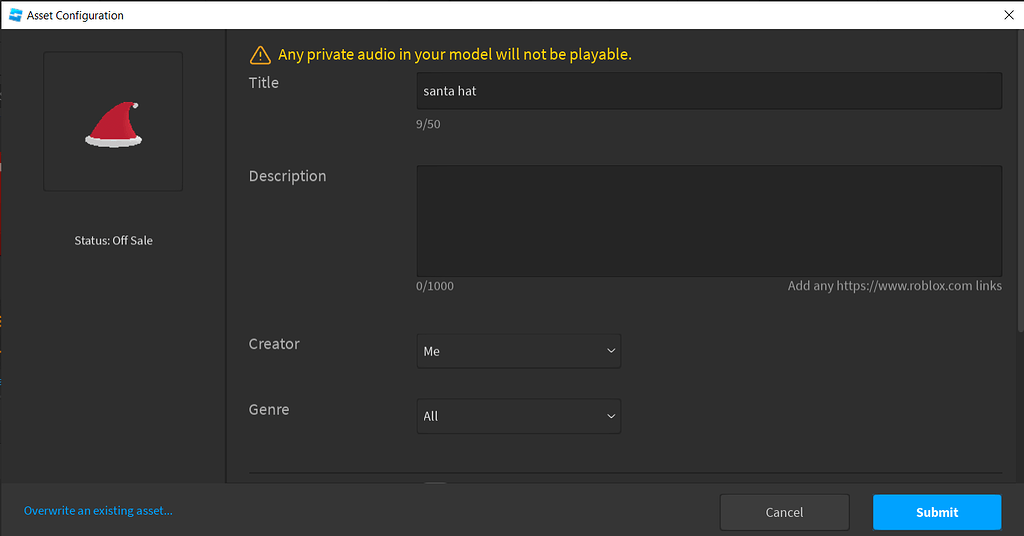Click the 9/50 title character counter
1024x536 pixels.
428,124
